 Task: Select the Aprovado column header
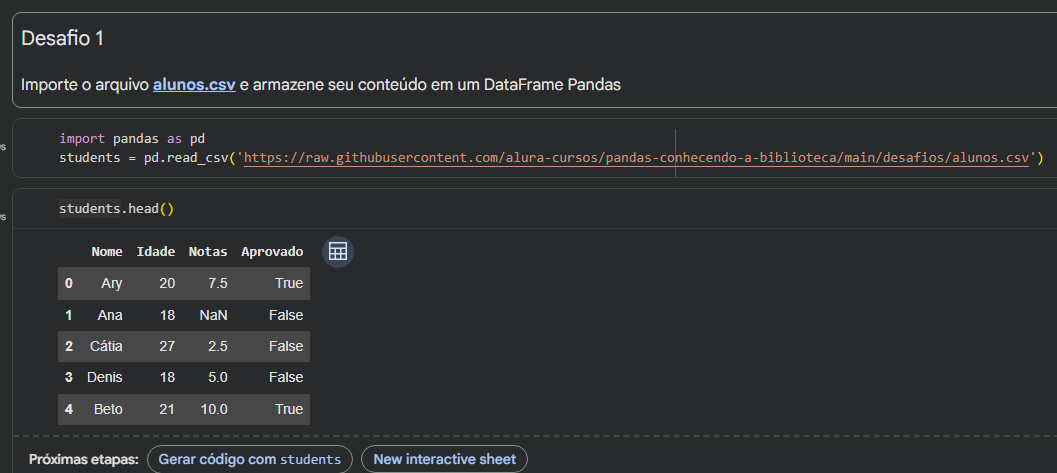pos(272,252)
